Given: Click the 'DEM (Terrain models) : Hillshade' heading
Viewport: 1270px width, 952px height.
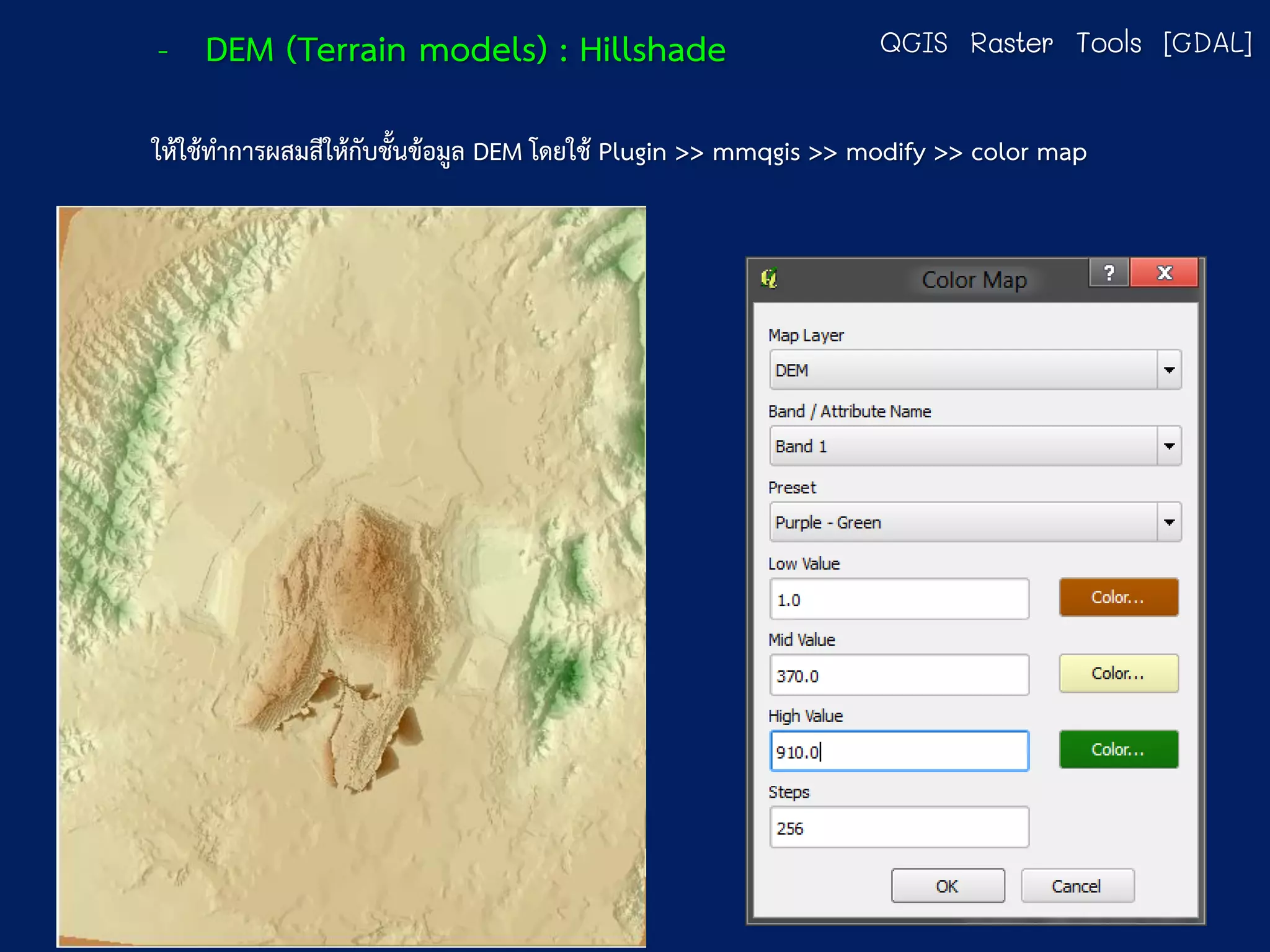Looking at the screenshot, I should (x=465, y=50).
